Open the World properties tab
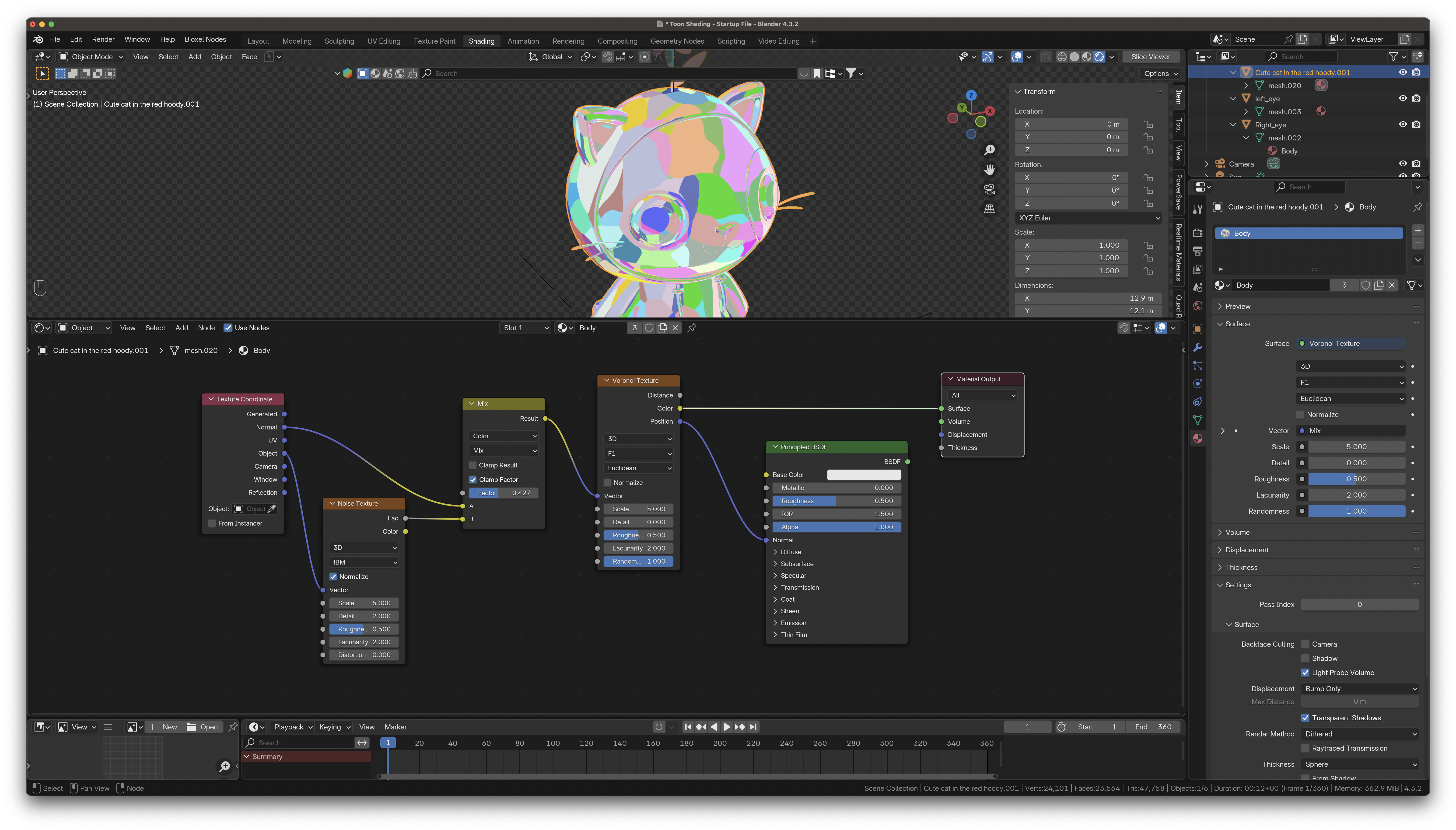 [x=1198, y=306]
